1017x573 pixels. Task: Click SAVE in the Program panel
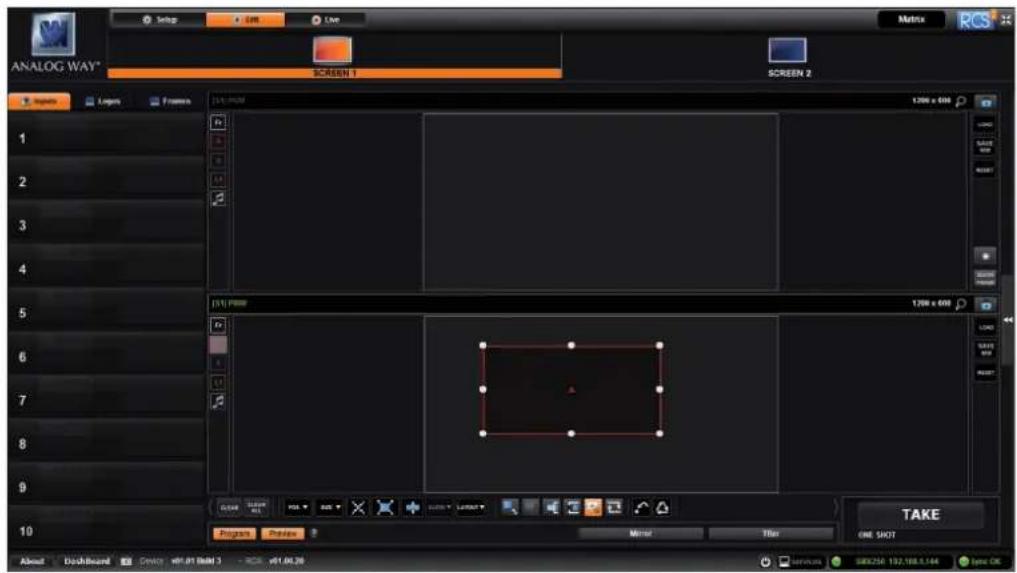[x=985, y=147]
